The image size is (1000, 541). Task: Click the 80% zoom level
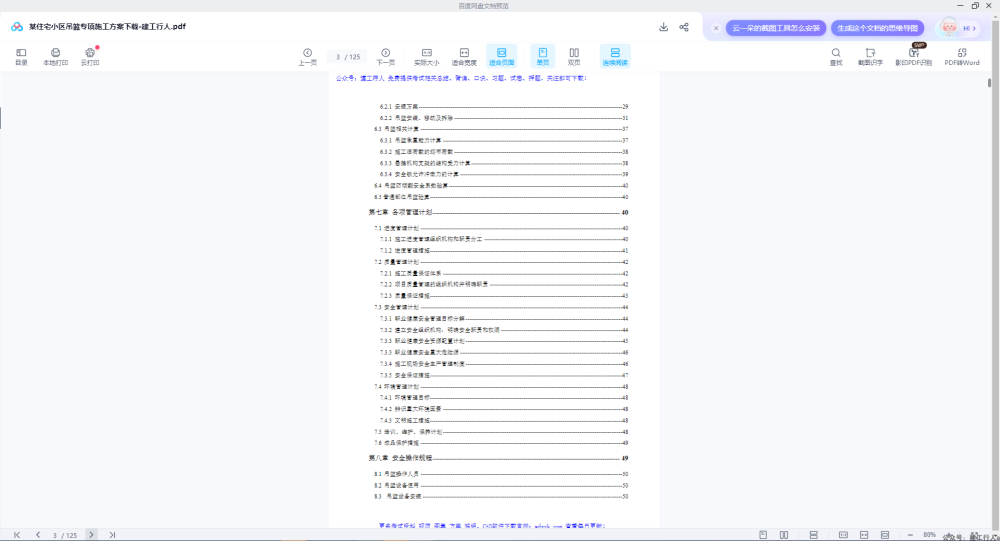click(929, 535)
